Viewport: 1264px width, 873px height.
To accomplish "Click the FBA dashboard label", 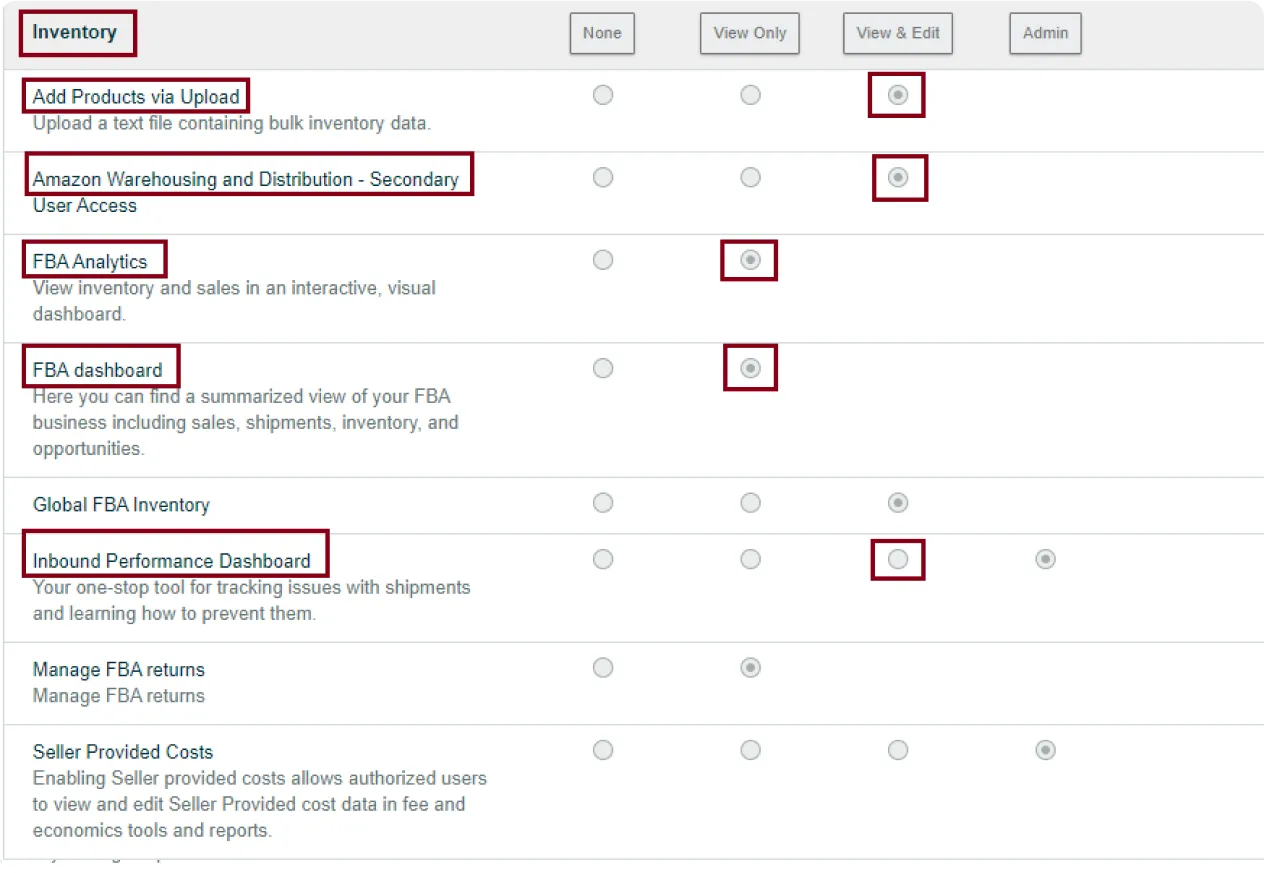I will (97, 370).
